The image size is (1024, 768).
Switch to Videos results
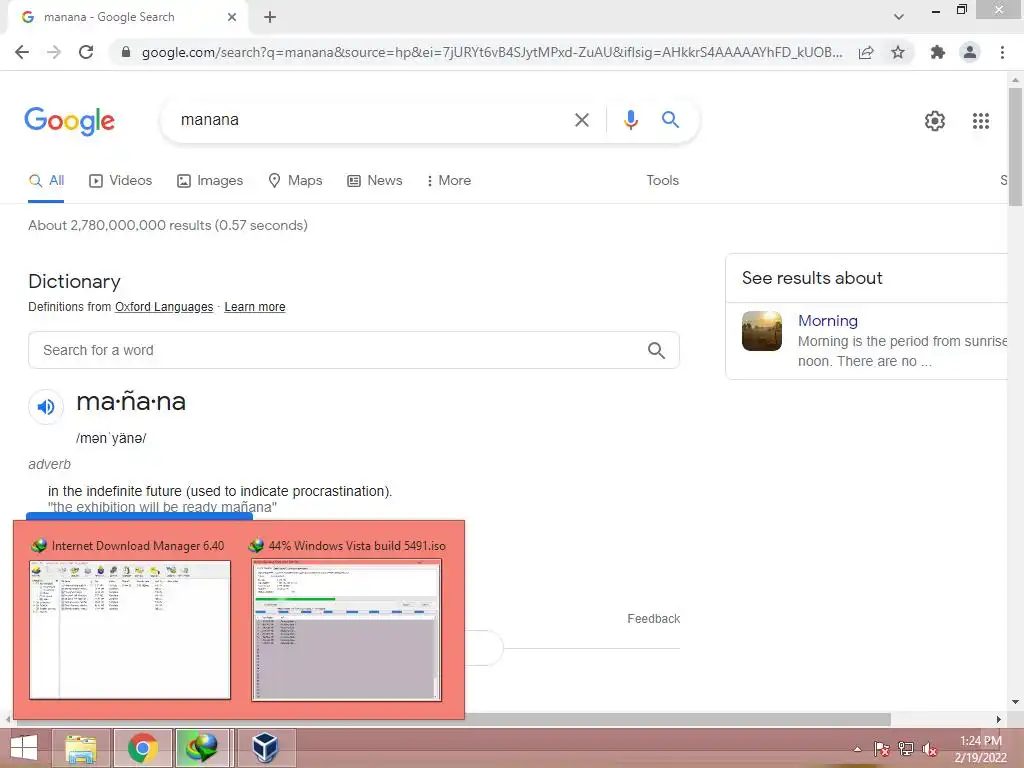click(x=121, y=181)
